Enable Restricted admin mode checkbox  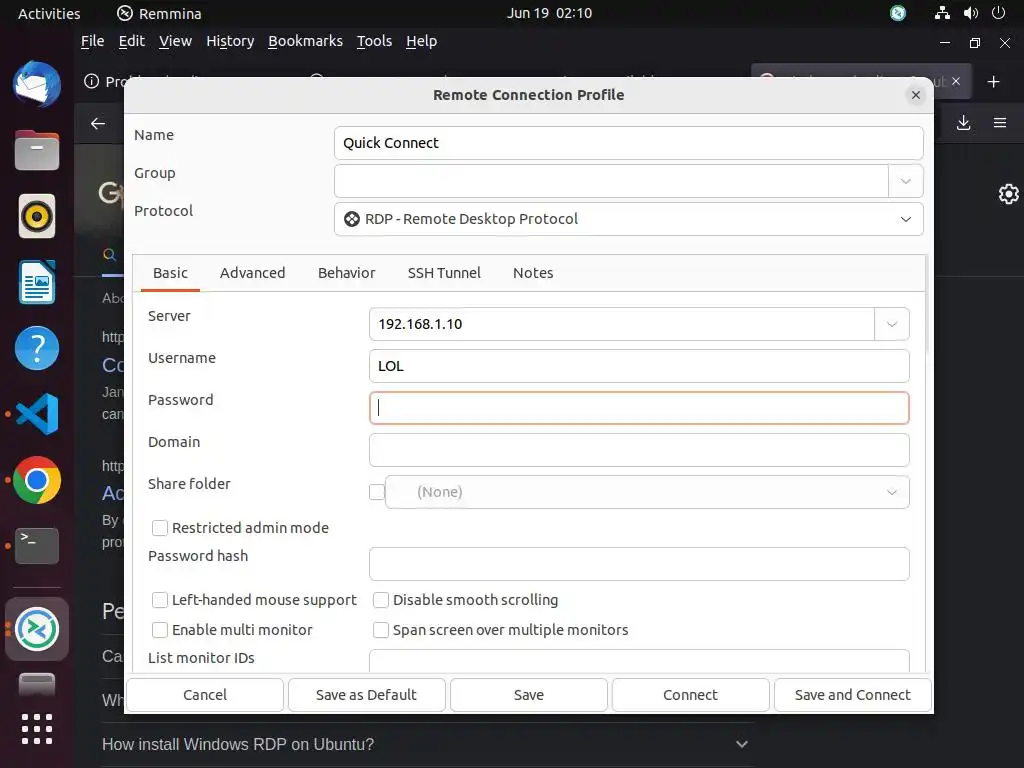pos(160,528)
